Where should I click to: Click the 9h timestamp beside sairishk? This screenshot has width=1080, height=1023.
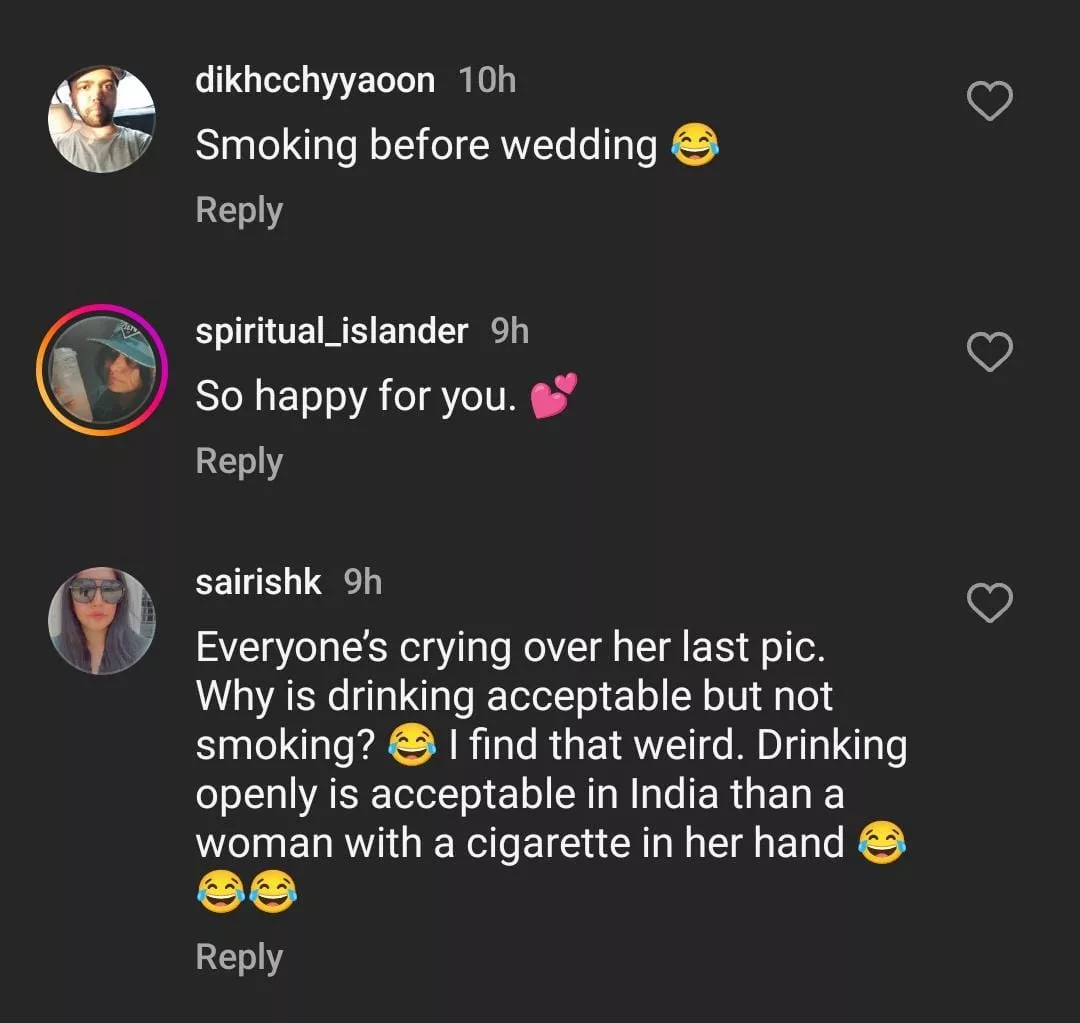pos(363,582)
